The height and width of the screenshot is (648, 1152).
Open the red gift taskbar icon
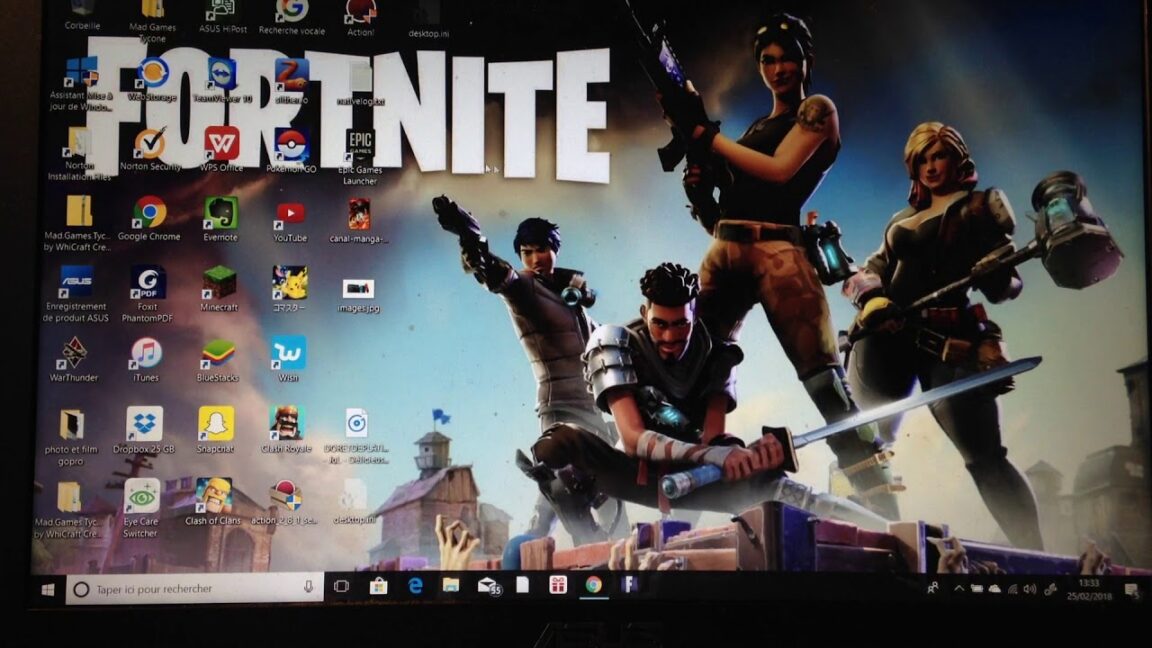point(558,585)
